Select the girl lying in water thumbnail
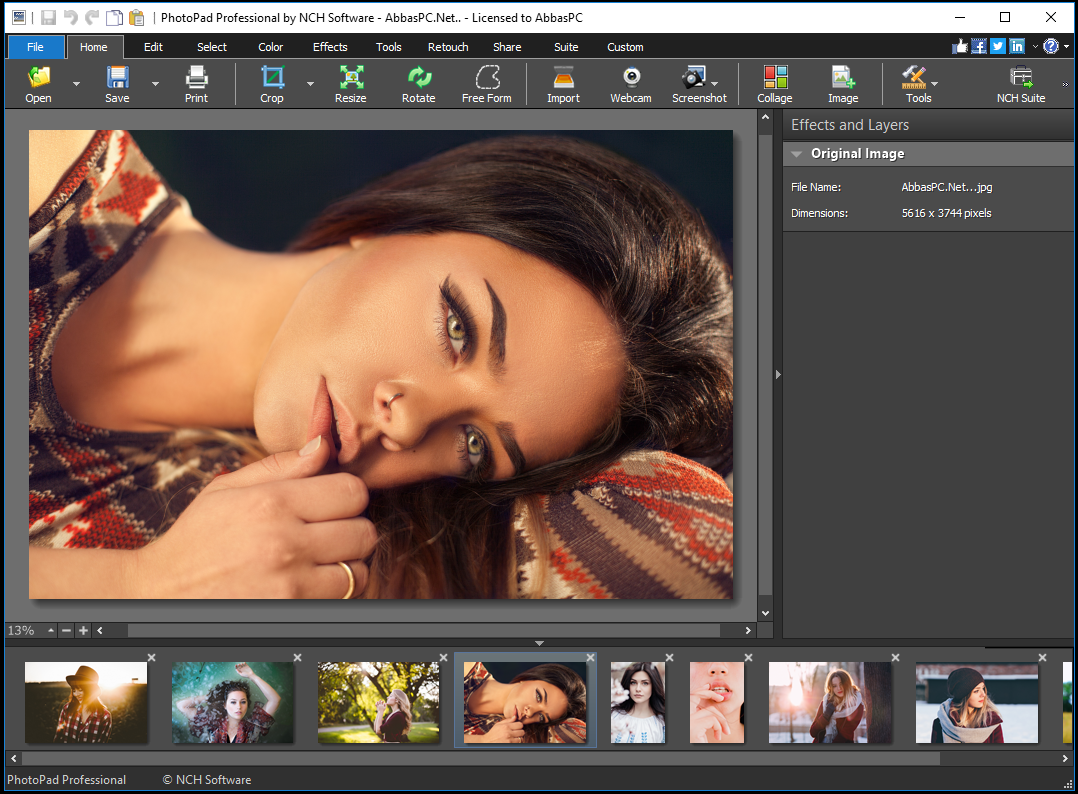The width and height of the screenshot is (1078, 794). pyautogui.click(x=232, y=703)
